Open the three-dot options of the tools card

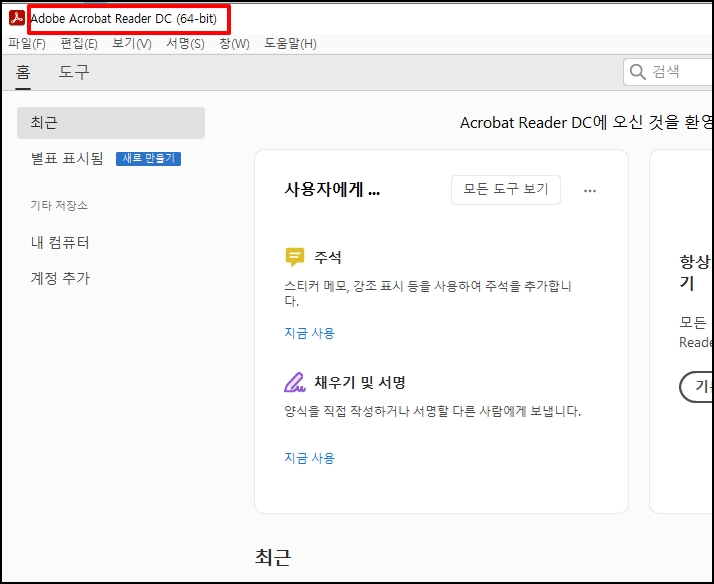click(590, 191)
